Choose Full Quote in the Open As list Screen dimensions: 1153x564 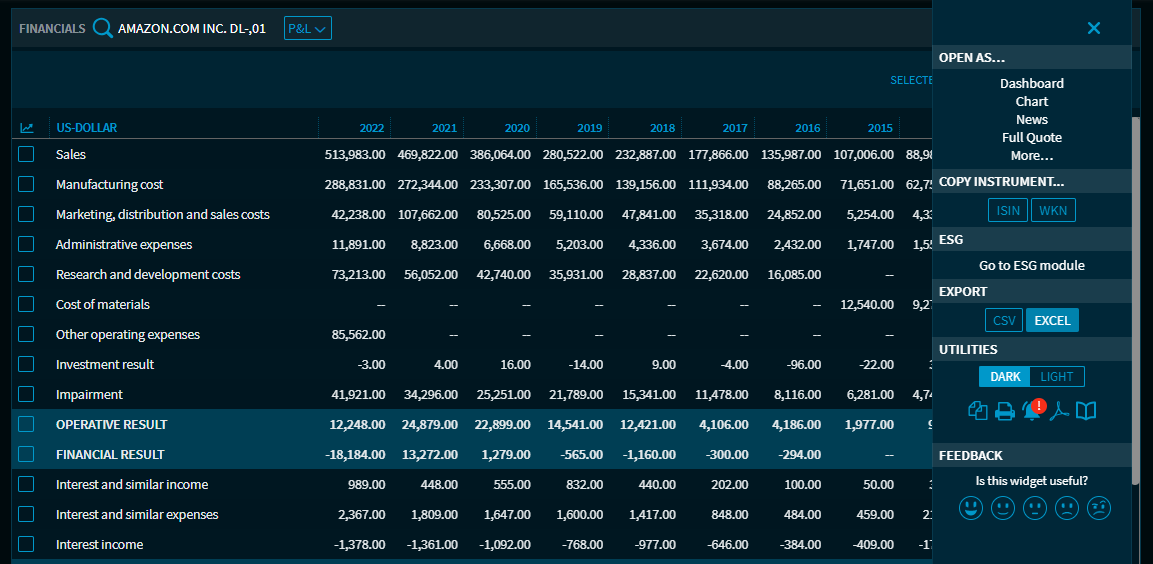[x=1031, y=138]
